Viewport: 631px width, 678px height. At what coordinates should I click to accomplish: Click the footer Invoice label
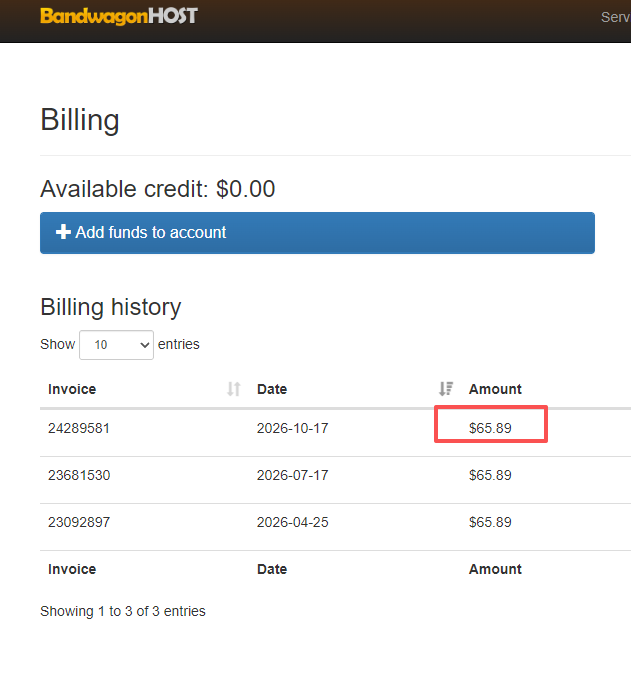pyautogui.click(x=72, y=569)
